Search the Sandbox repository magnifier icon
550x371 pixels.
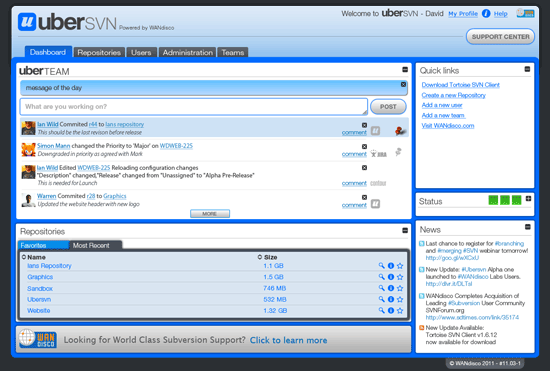click(x=382, y=288)
